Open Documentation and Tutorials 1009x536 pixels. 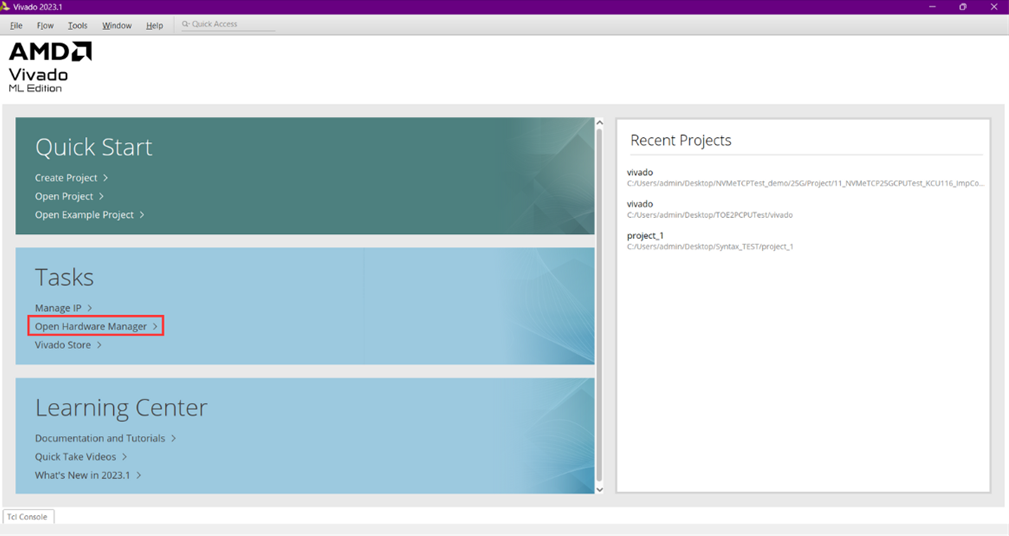point(100,438)
